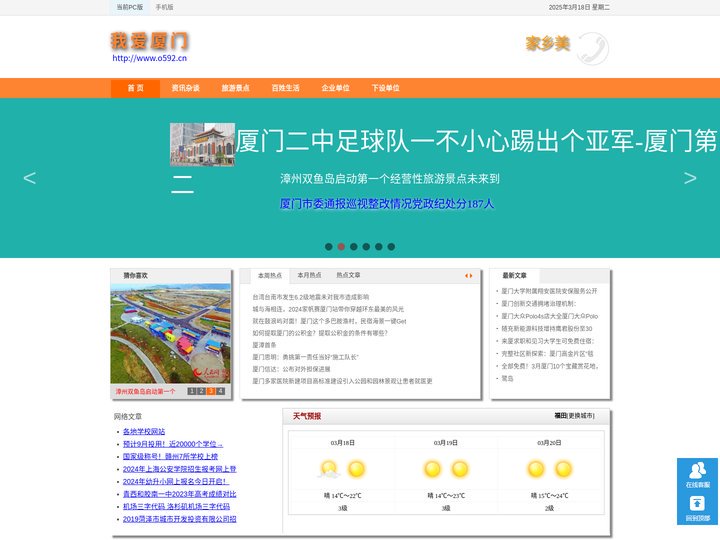Open 2019菏泽市城市开发投资有限公司 link
The image size is (720, 540).
180,519
